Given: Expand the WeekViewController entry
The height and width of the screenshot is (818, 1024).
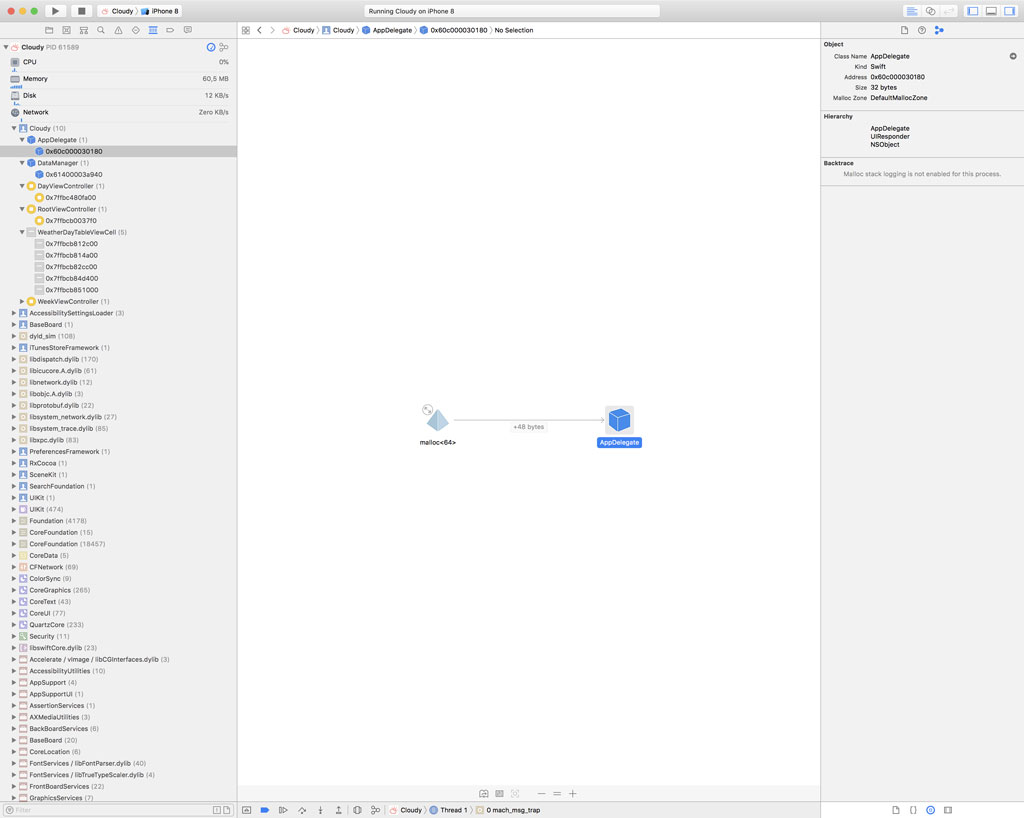Looking at the screenshot, I should tap(22, 301).
